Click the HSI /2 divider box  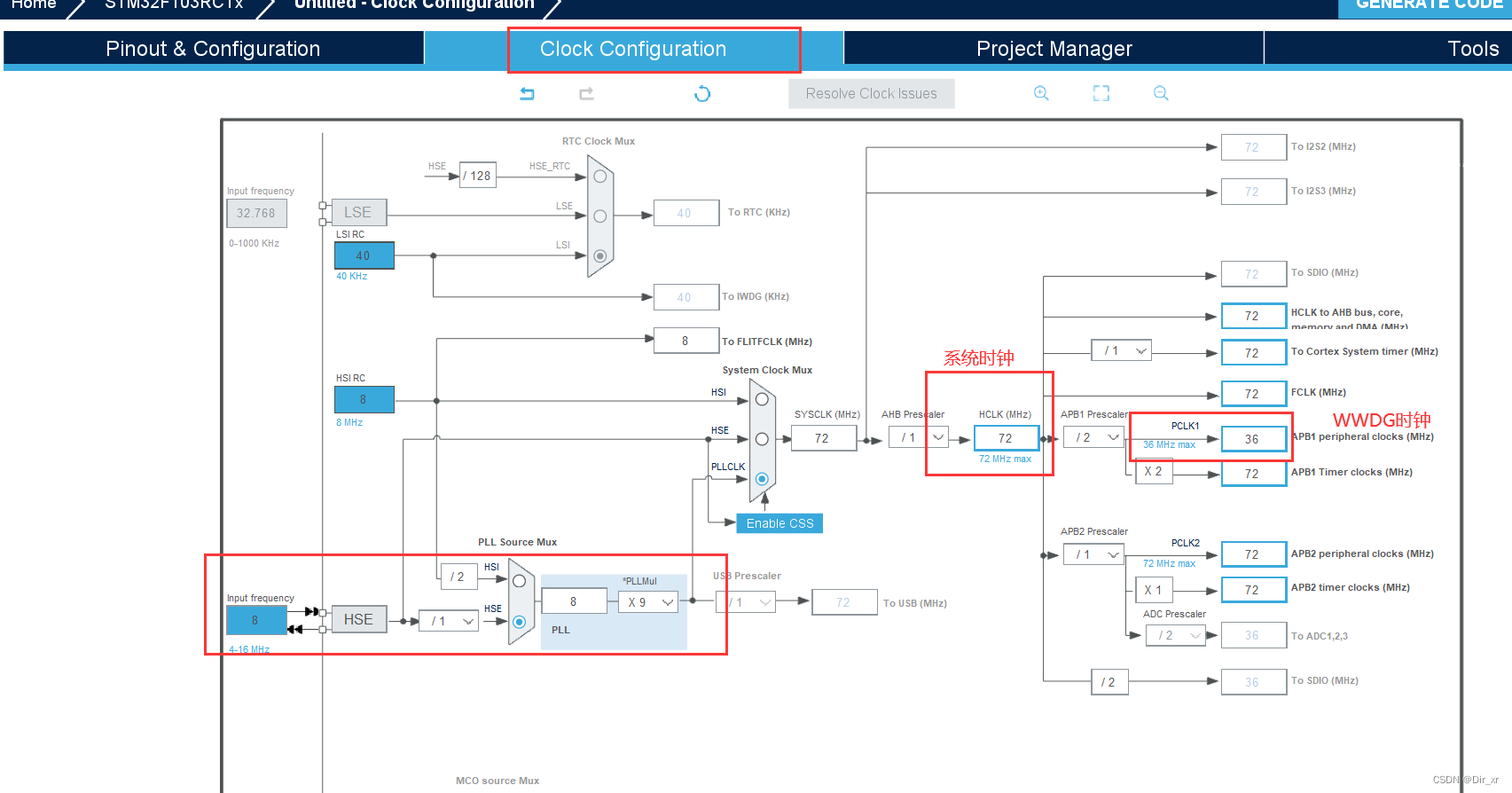(x=458, y=577)
